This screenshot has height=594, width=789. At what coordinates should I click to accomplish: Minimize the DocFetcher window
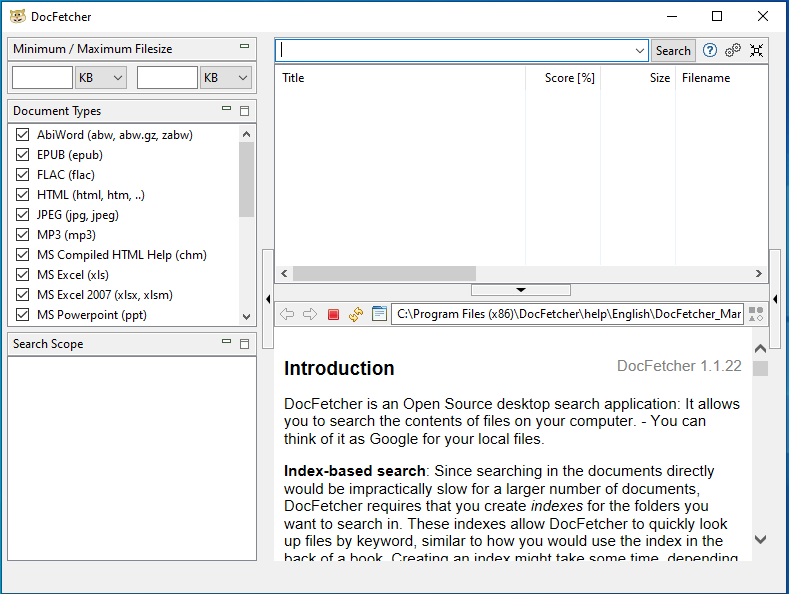pyautogui.click(x=672, y=16)
